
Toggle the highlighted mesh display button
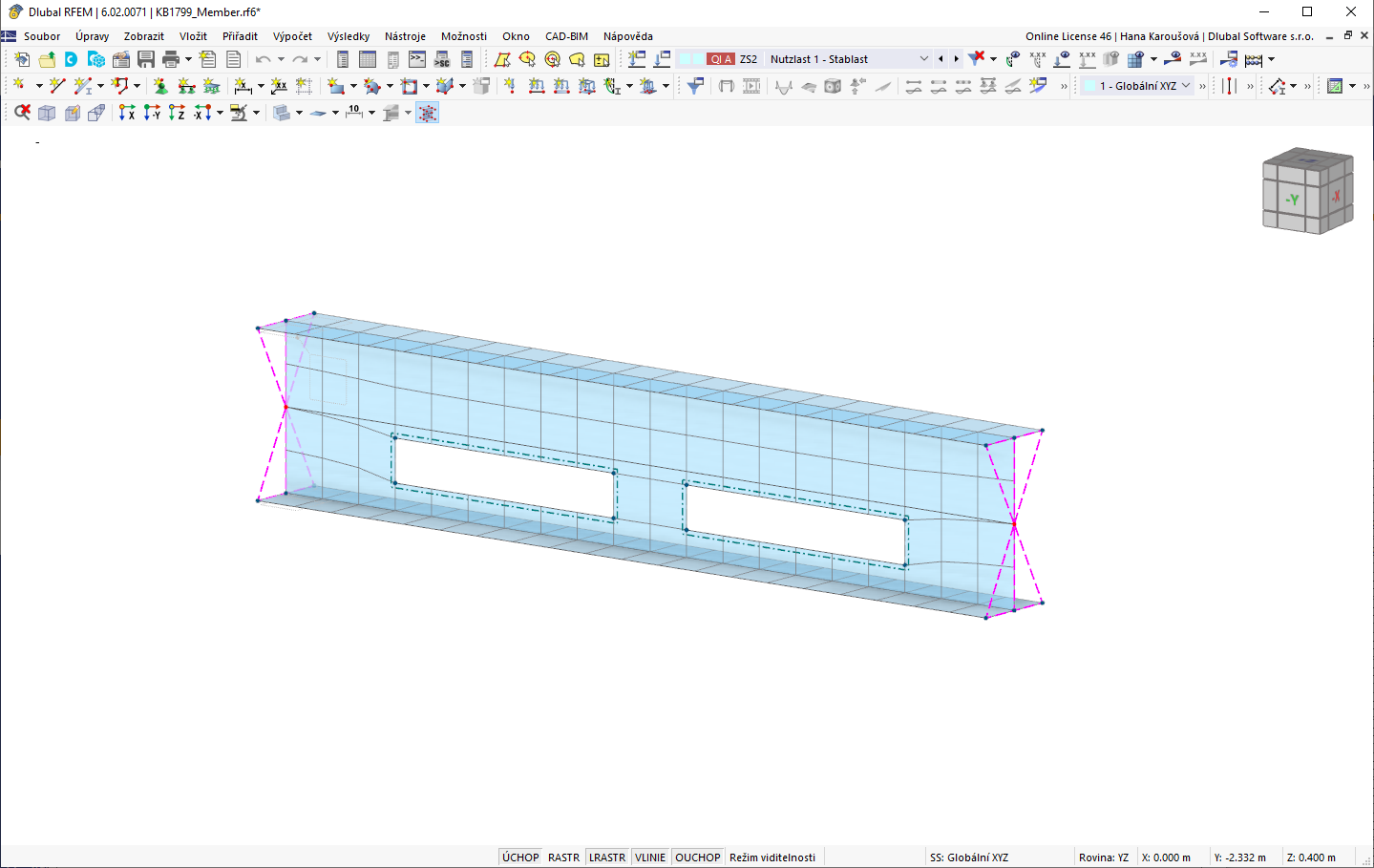427,113
